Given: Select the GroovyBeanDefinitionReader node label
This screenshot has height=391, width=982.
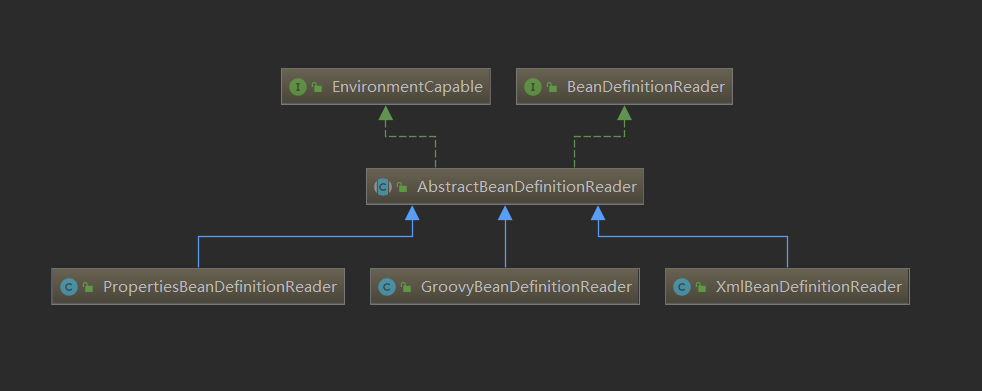Looking at the screenshot, I should click(527, 287).
